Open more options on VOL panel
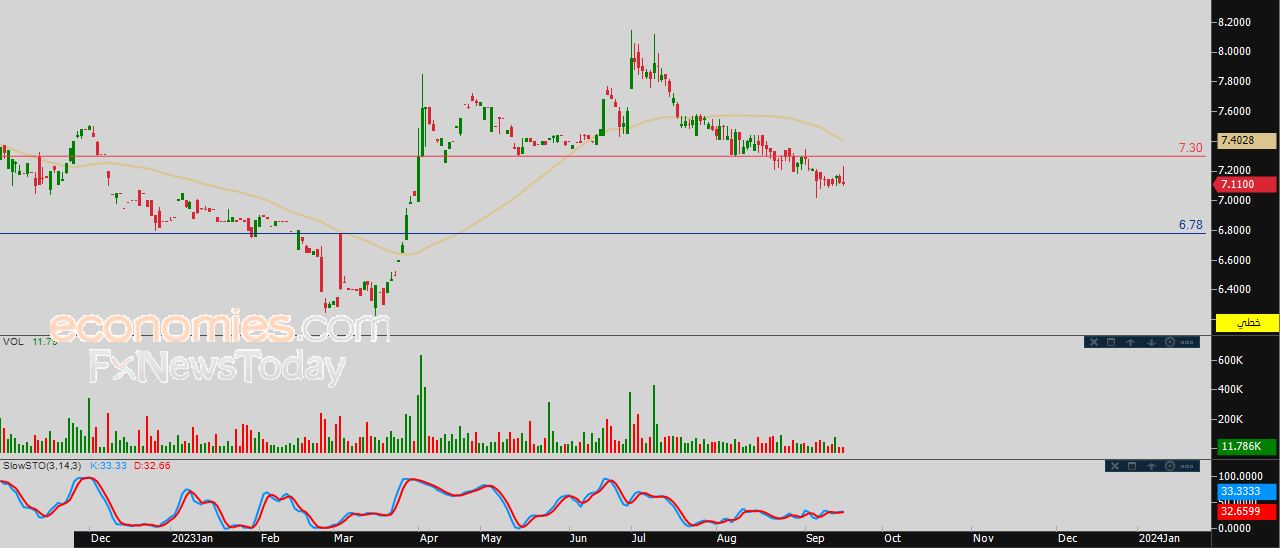 tap(1187, 342)
